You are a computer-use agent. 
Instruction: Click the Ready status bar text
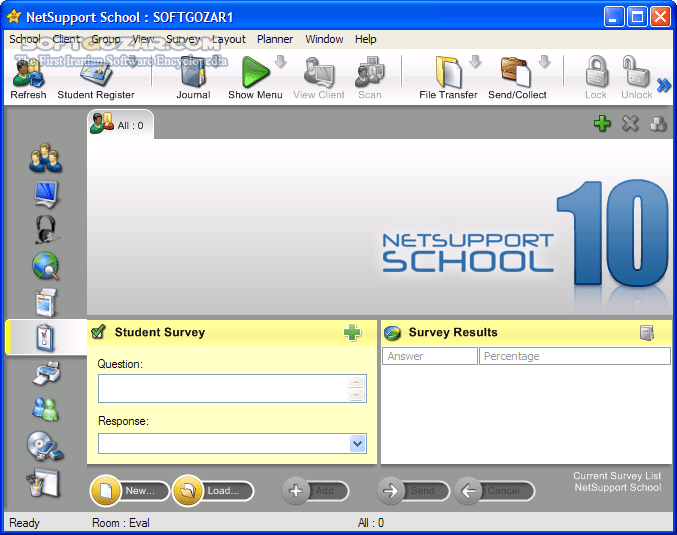(24, 523)
